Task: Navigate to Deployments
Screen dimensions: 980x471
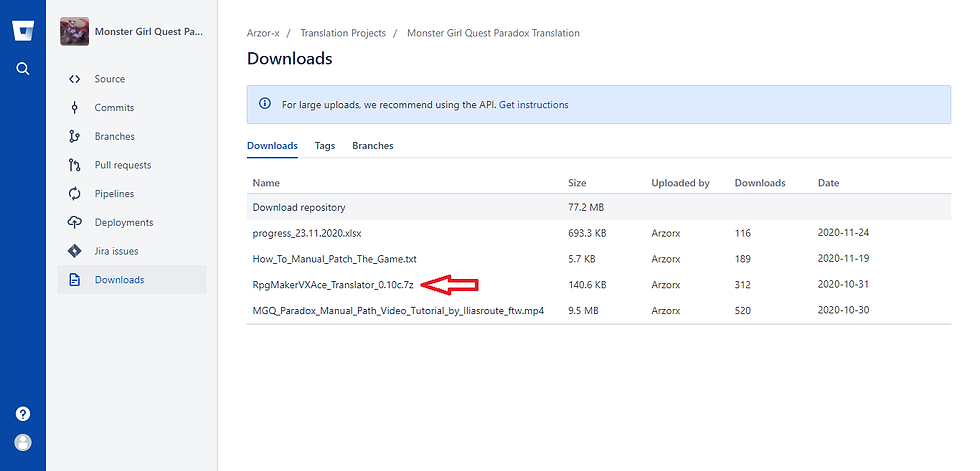Action: click(124, 222)
